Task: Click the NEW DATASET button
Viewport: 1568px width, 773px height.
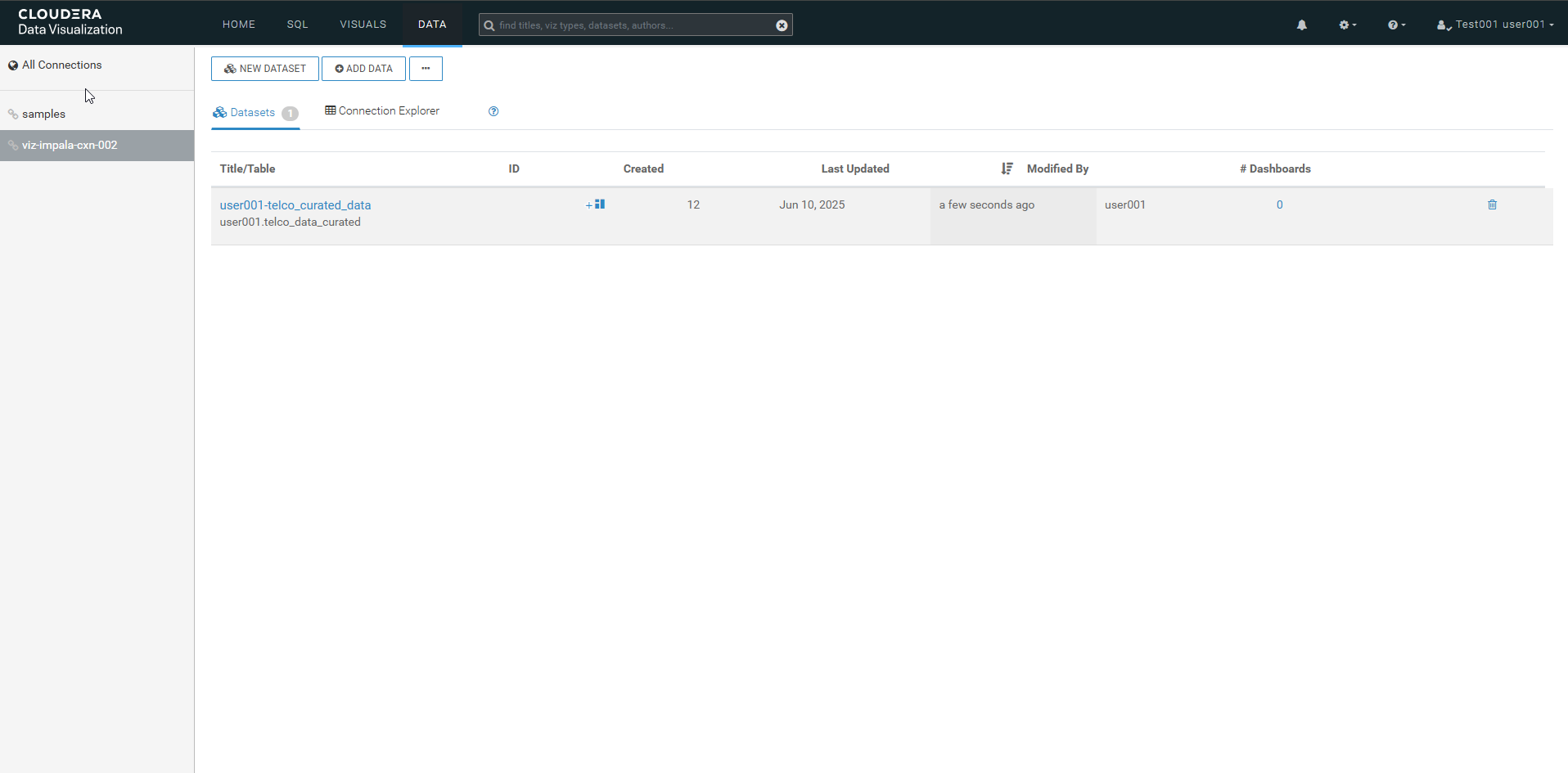Action: pyautogui.click(x=265, y=69)
